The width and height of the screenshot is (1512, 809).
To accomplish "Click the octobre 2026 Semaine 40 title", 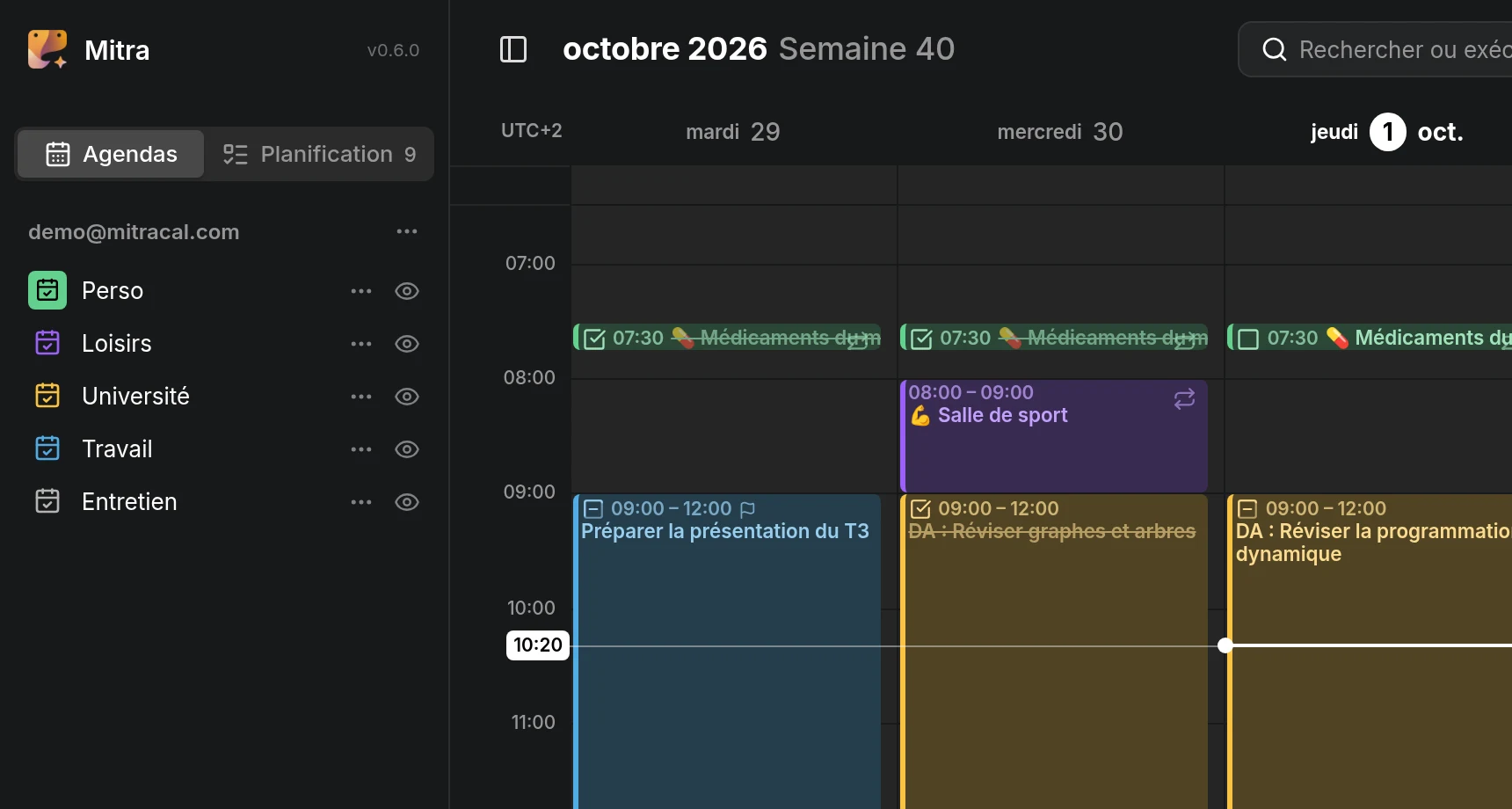I will click(759, 49).
